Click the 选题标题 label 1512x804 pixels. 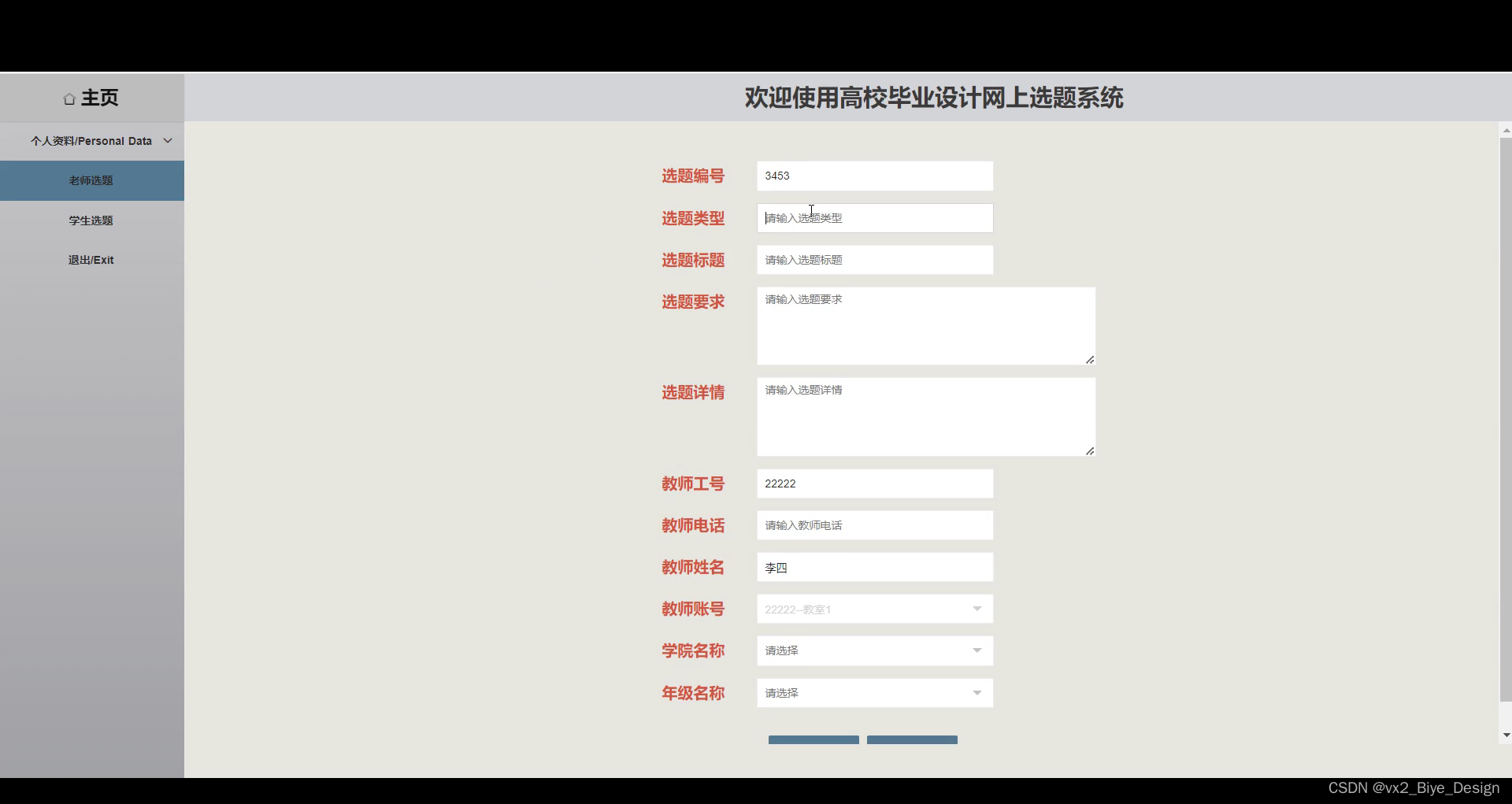click(693, 260)
